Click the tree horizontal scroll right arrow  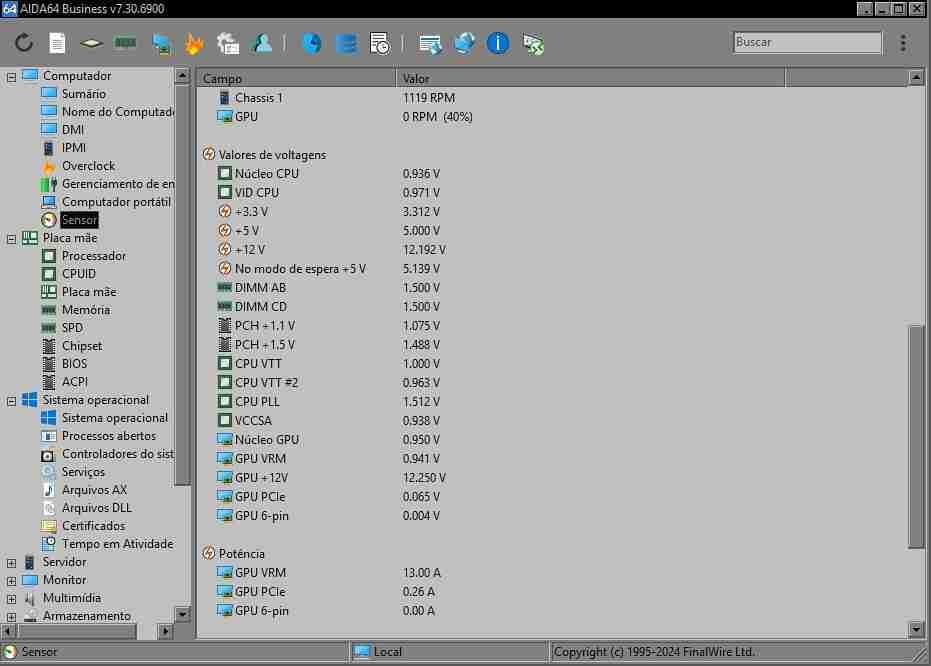click(x=166, y=631)
